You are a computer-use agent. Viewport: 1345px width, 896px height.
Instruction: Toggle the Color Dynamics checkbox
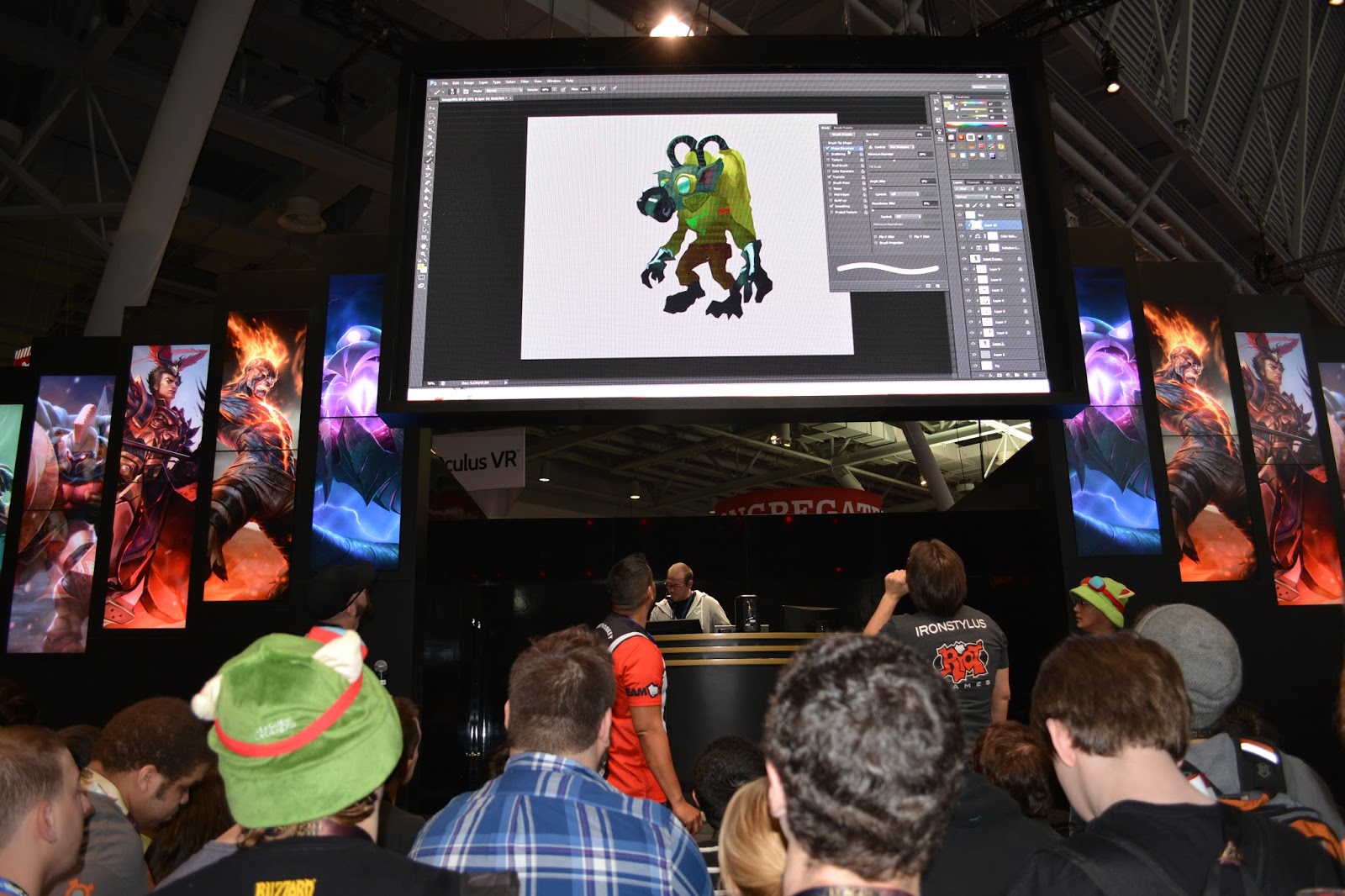coord(830,171)
